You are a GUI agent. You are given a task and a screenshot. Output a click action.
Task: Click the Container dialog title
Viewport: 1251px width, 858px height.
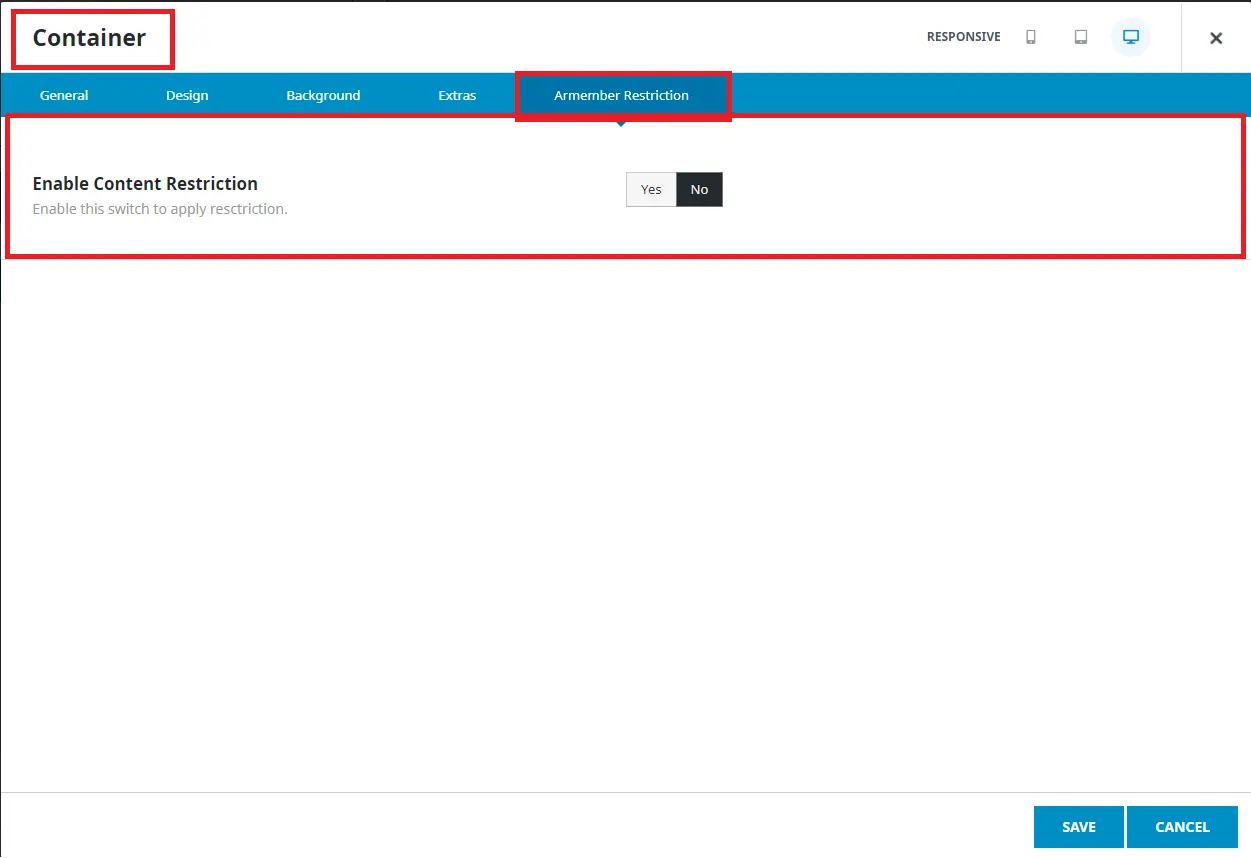89,38
